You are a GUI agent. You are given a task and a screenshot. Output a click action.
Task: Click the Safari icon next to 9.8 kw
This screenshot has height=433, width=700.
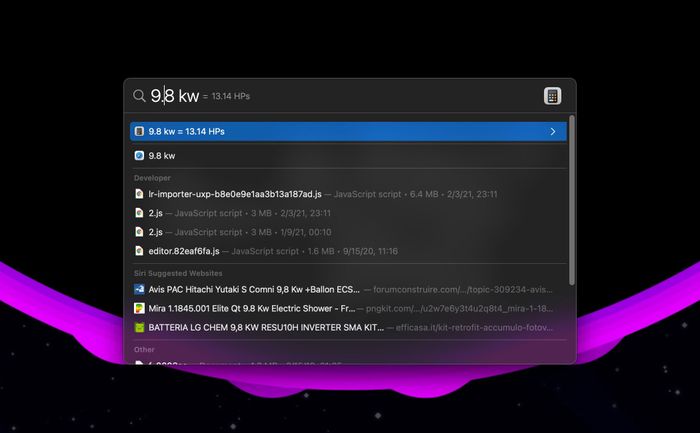coord(139,155)
